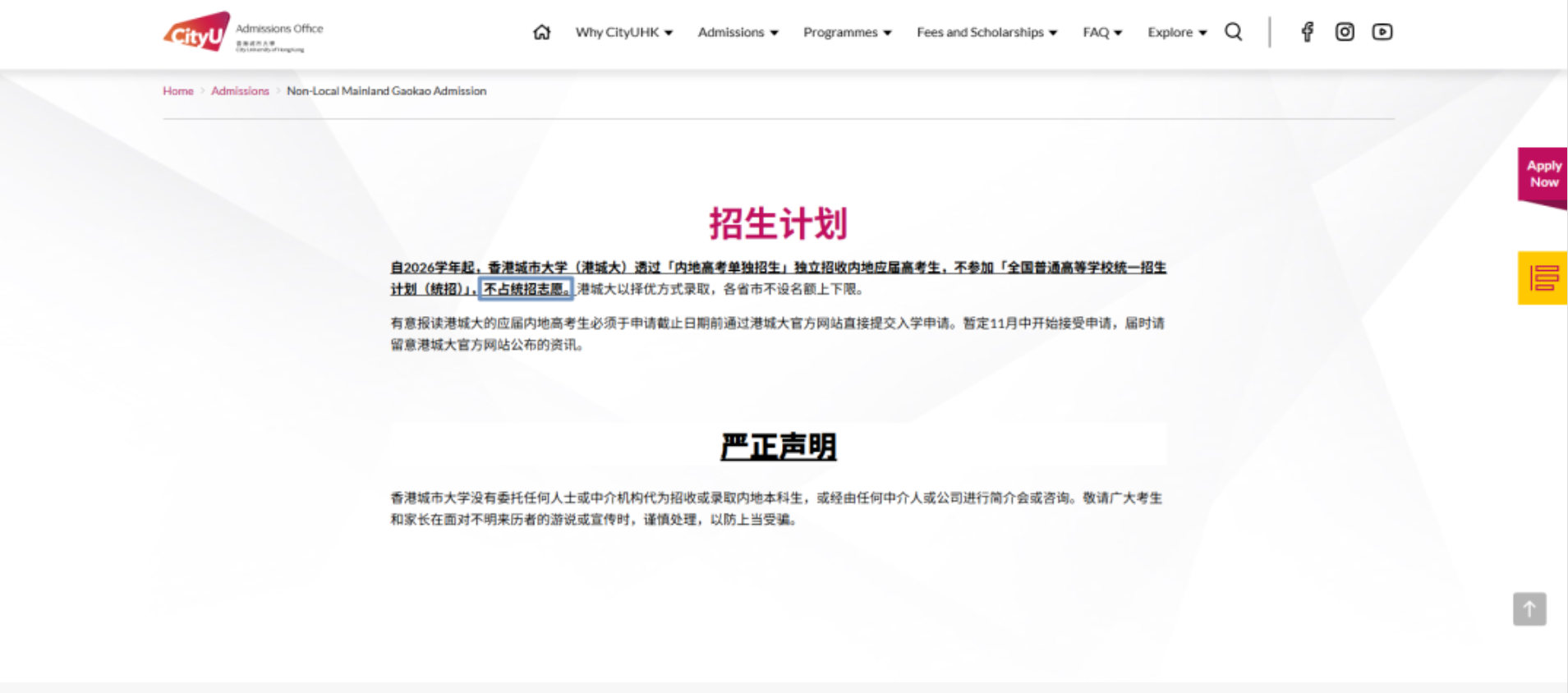Click the Admissions breadcrumb link

tap(240, 91)
